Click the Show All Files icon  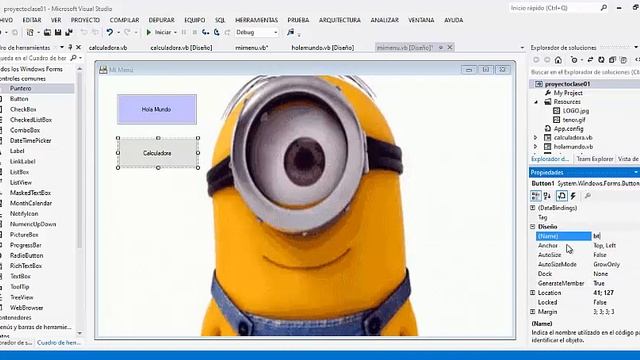(x=623, y=60)
